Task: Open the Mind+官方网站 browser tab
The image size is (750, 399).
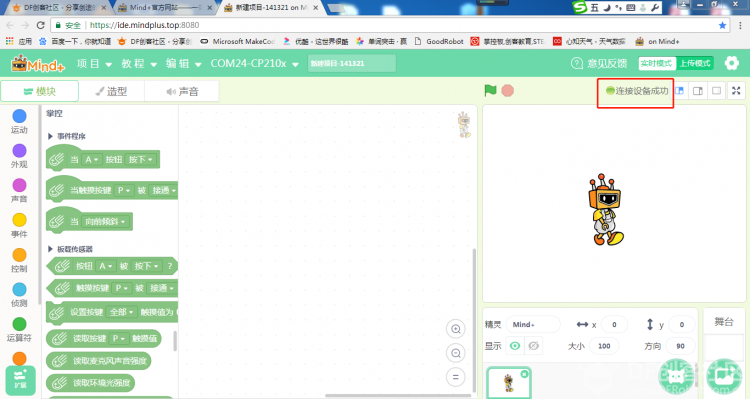Action: pyautogui.click(x=165, y=8)
